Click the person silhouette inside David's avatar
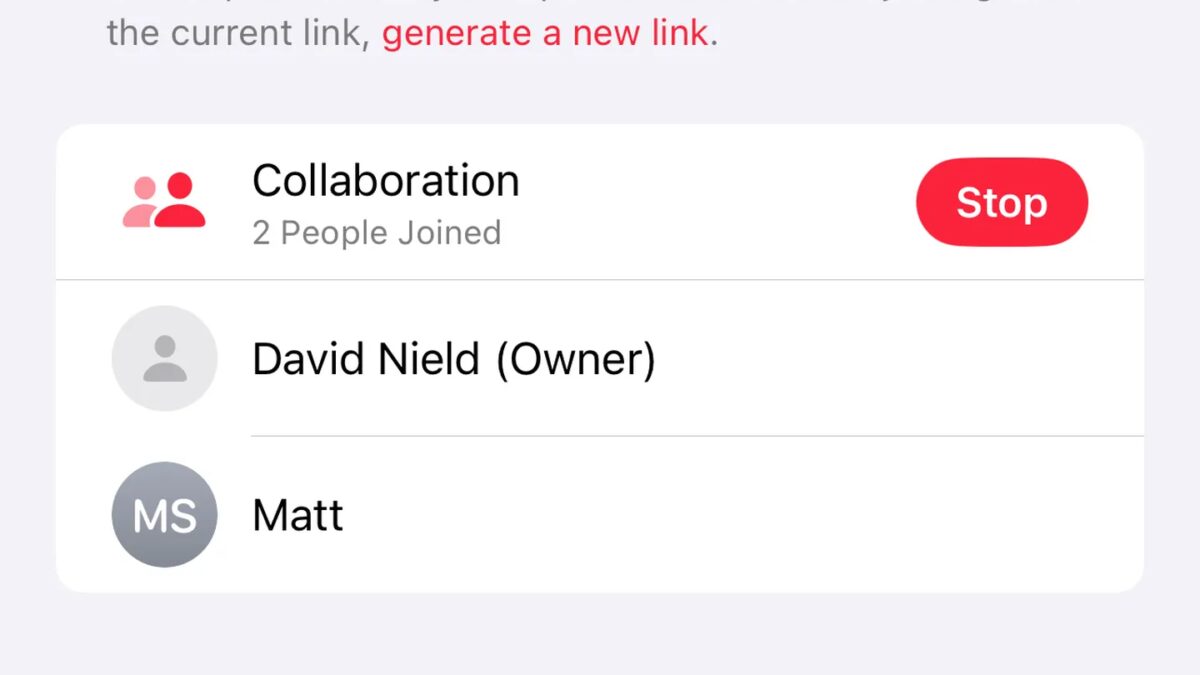 [x=165, y=358]
